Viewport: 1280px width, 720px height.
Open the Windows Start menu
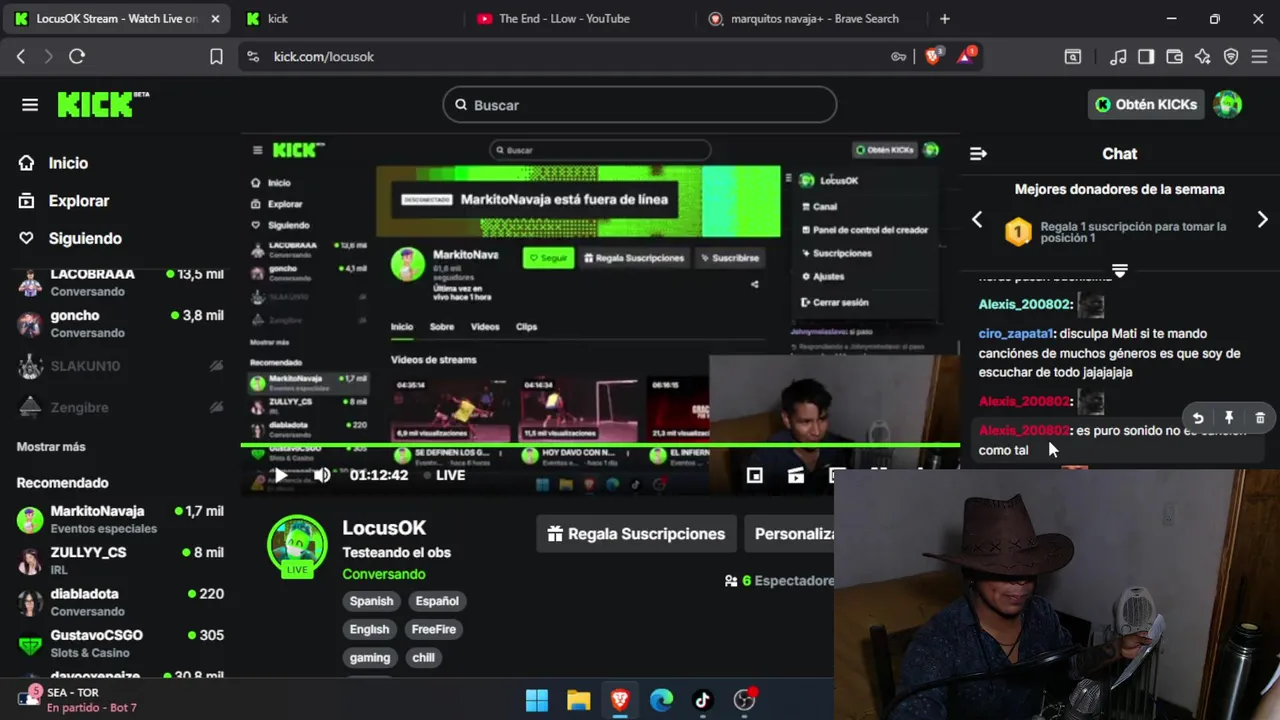tap(537, 700)
